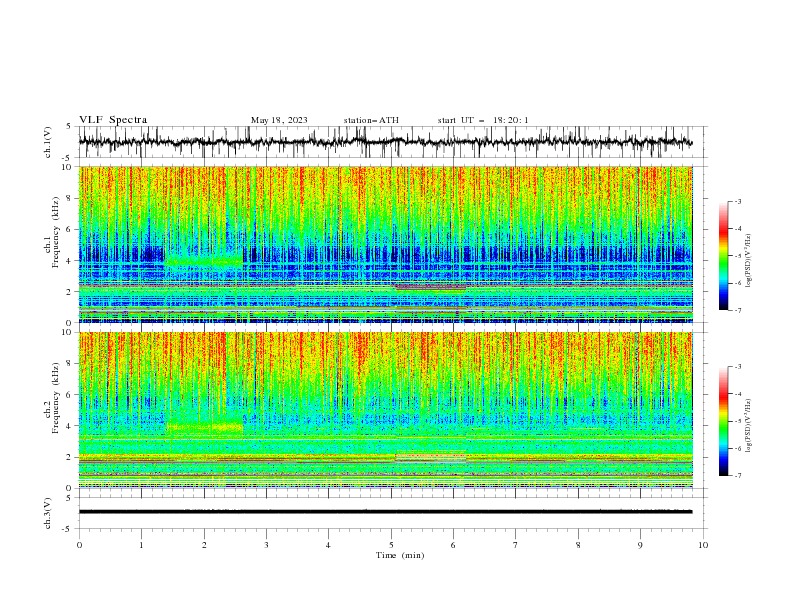Click the ch.2 2 kHz burst near minute 5.5
The image size is (792, 612).
430,457
